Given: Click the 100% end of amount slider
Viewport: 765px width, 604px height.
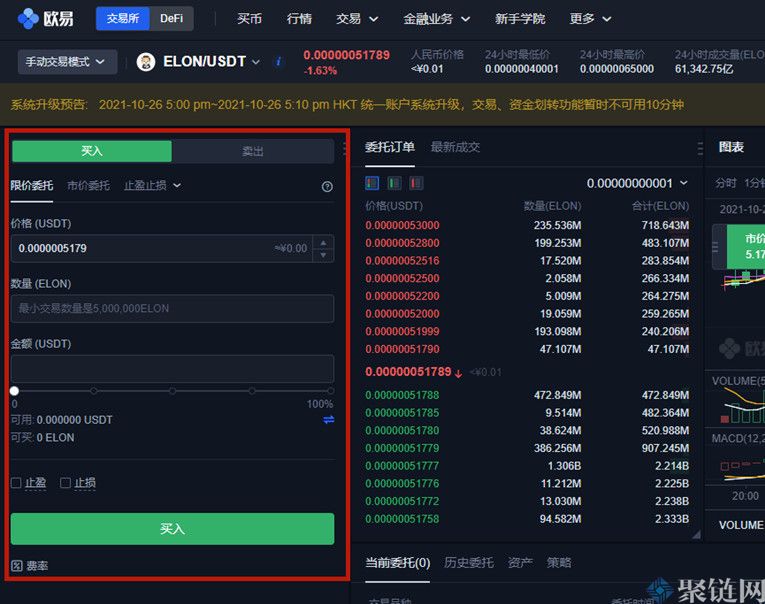Looking at the screenshot, I should 331,391.
